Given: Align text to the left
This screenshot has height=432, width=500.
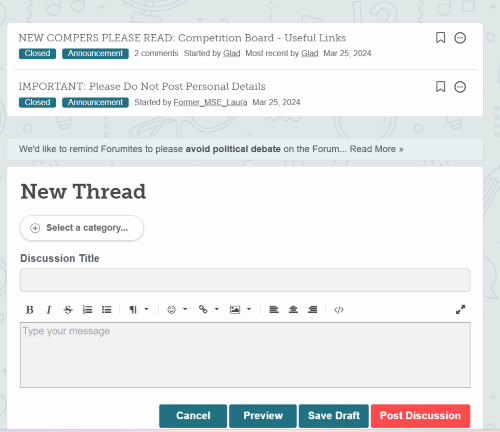Looking at the screenshot, I should point(274,310).
